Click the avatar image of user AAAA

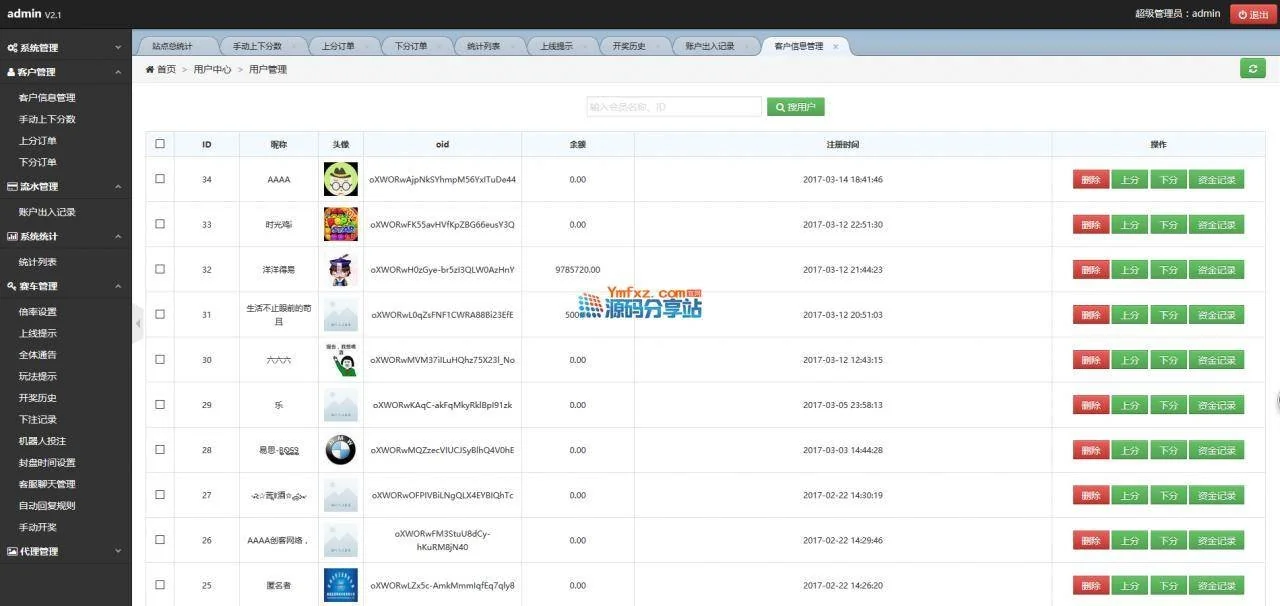pos(340,180)
